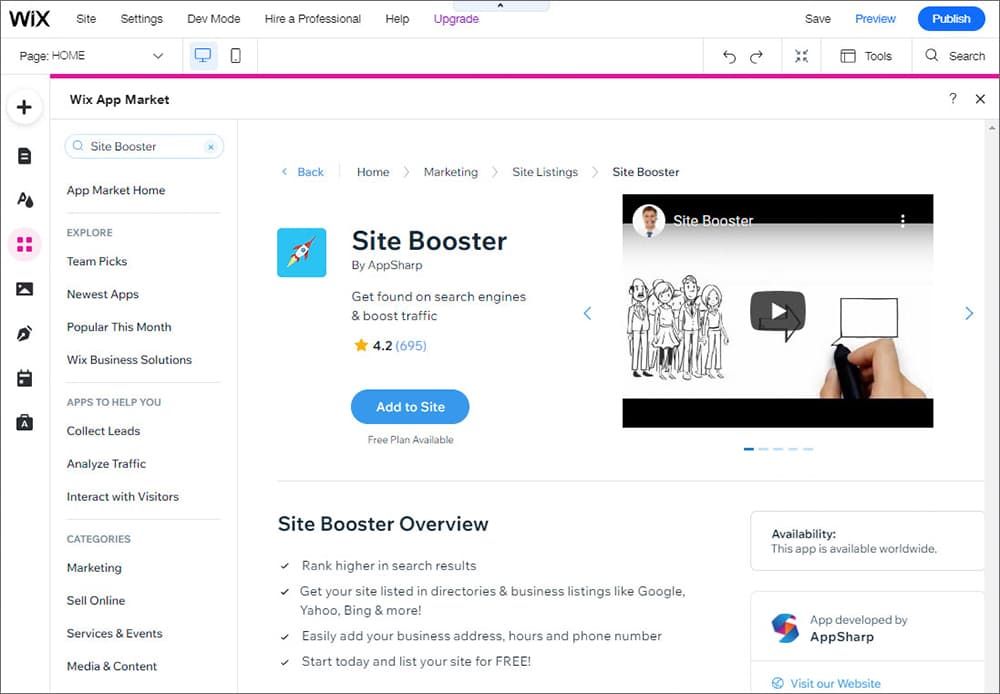Image resolution: width=1000 pixels, height=694 pixels.
Task: Go to App Market Home
Action: (115, 190)
